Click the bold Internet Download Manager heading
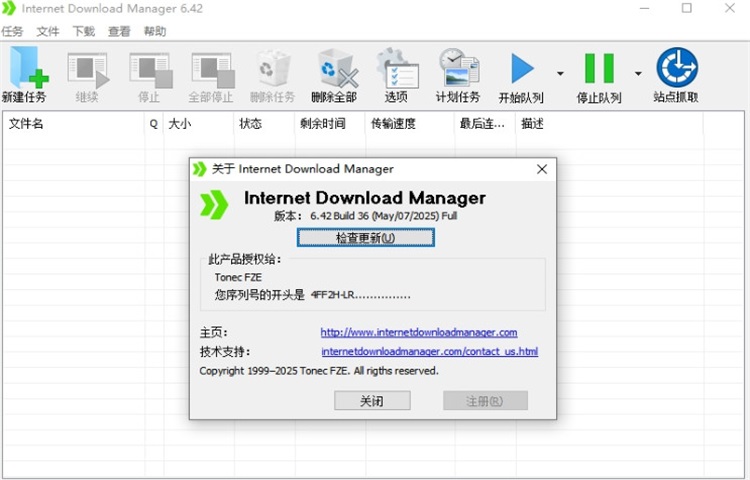 [x=364, y=198]
